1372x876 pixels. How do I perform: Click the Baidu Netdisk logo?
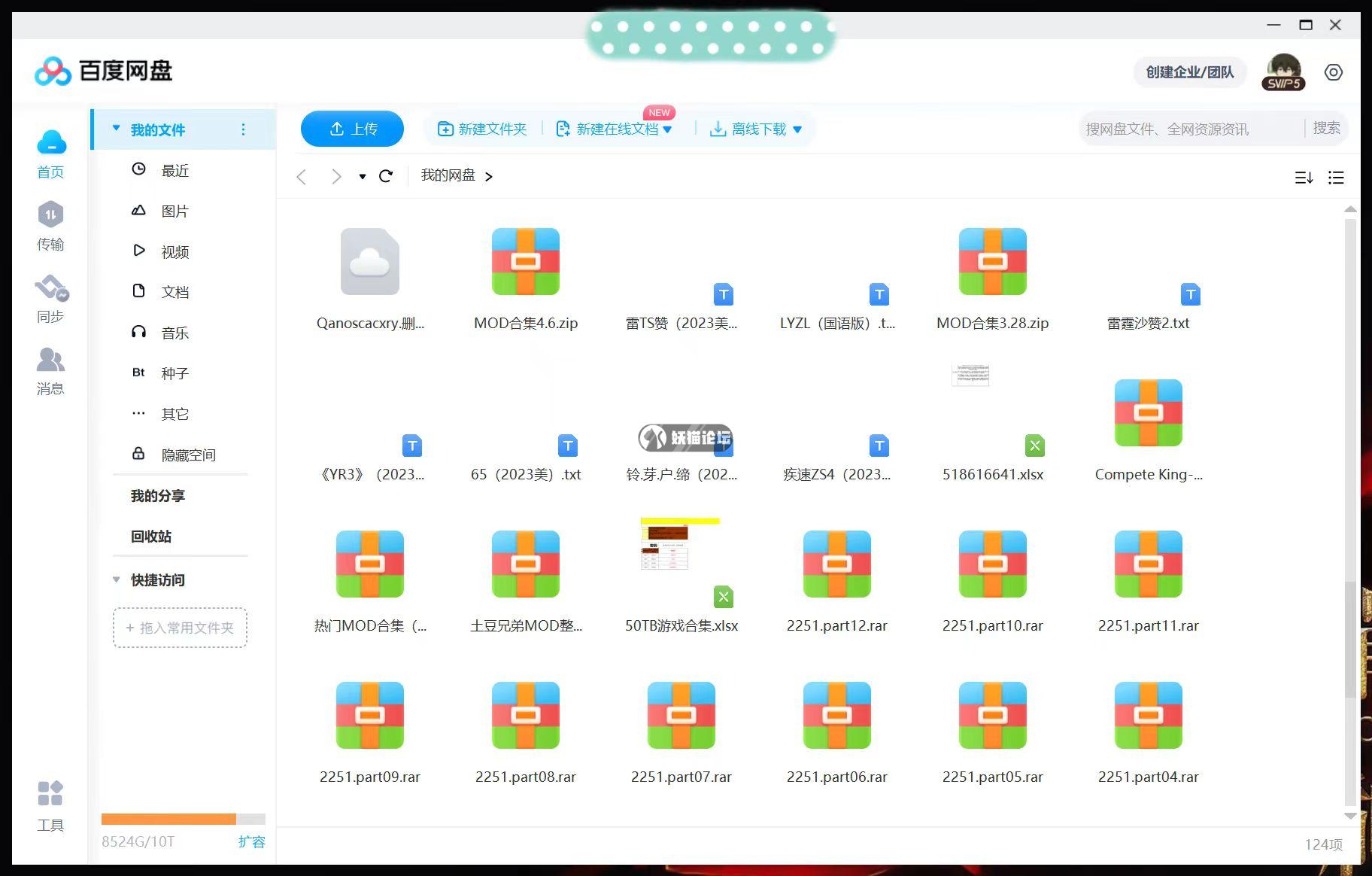tap(103, 71)
